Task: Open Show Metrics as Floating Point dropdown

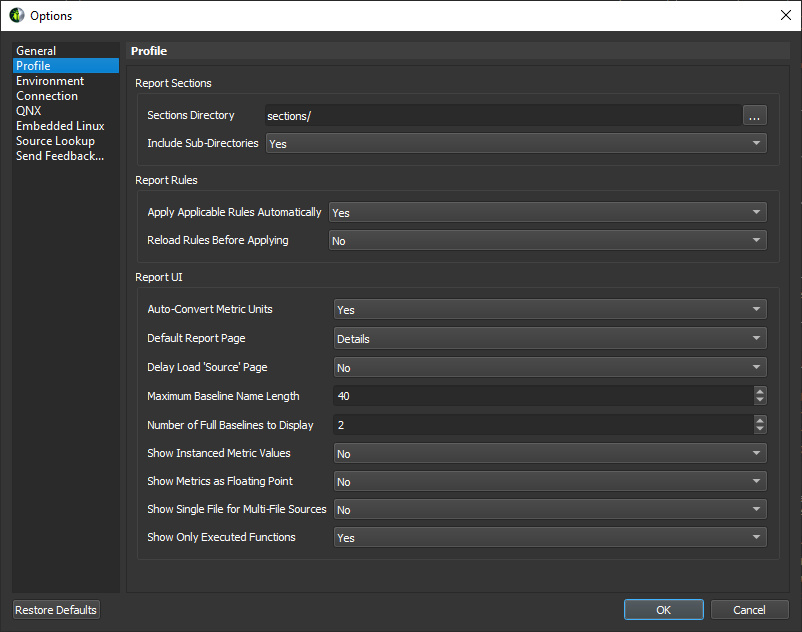Action: 549,482
